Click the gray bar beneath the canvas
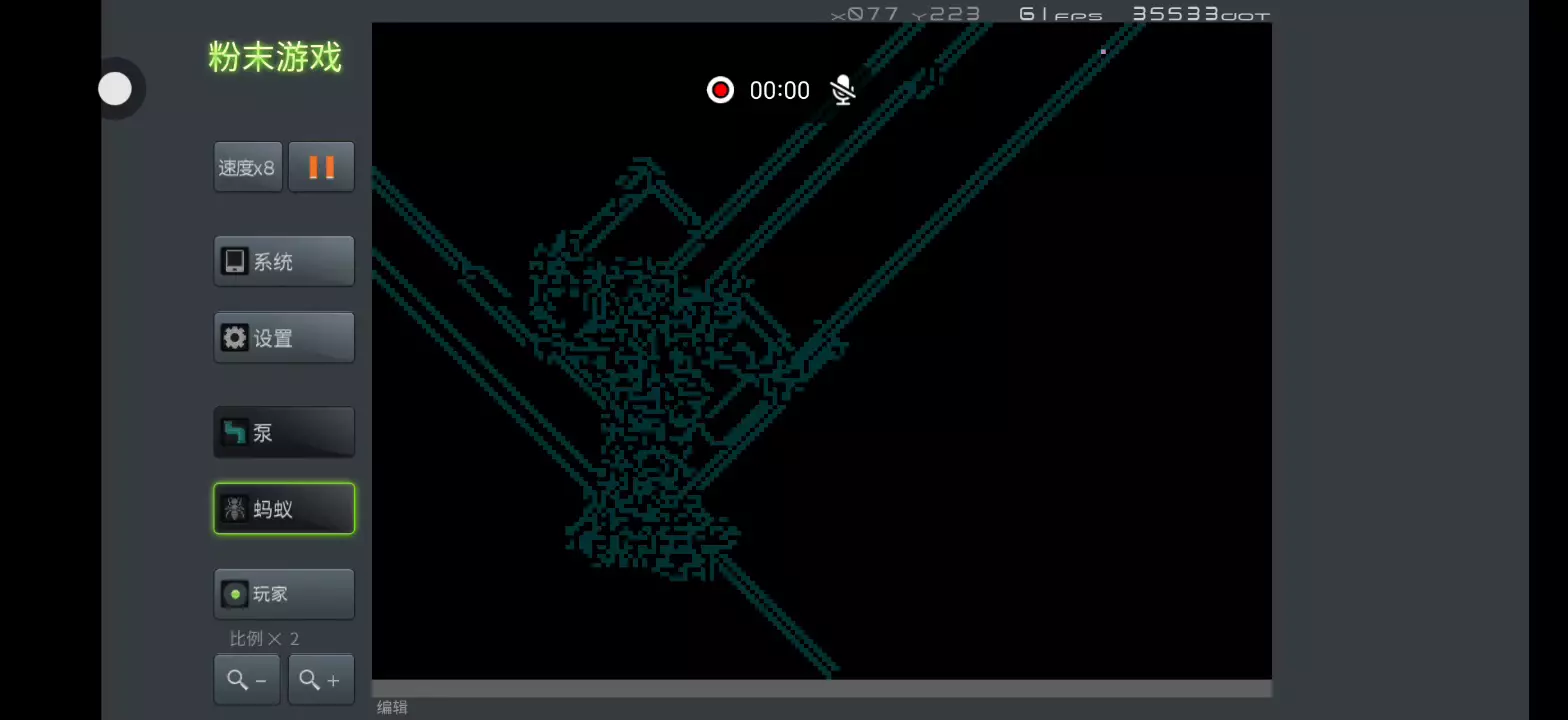Screen dimensions: 1568x720 [822, 689]
